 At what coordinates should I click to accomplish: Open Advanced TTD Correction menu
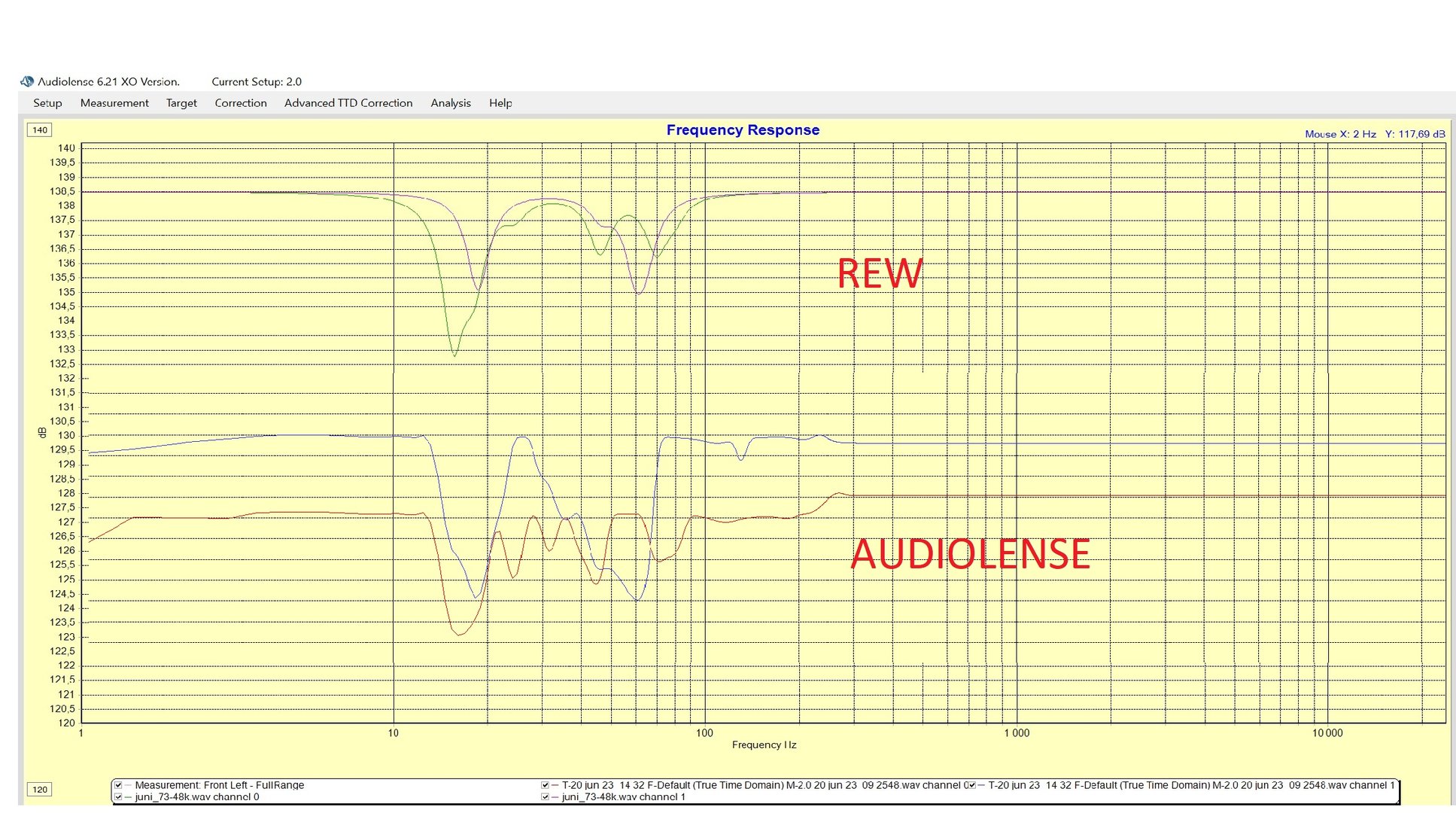(x=348, y=103)
